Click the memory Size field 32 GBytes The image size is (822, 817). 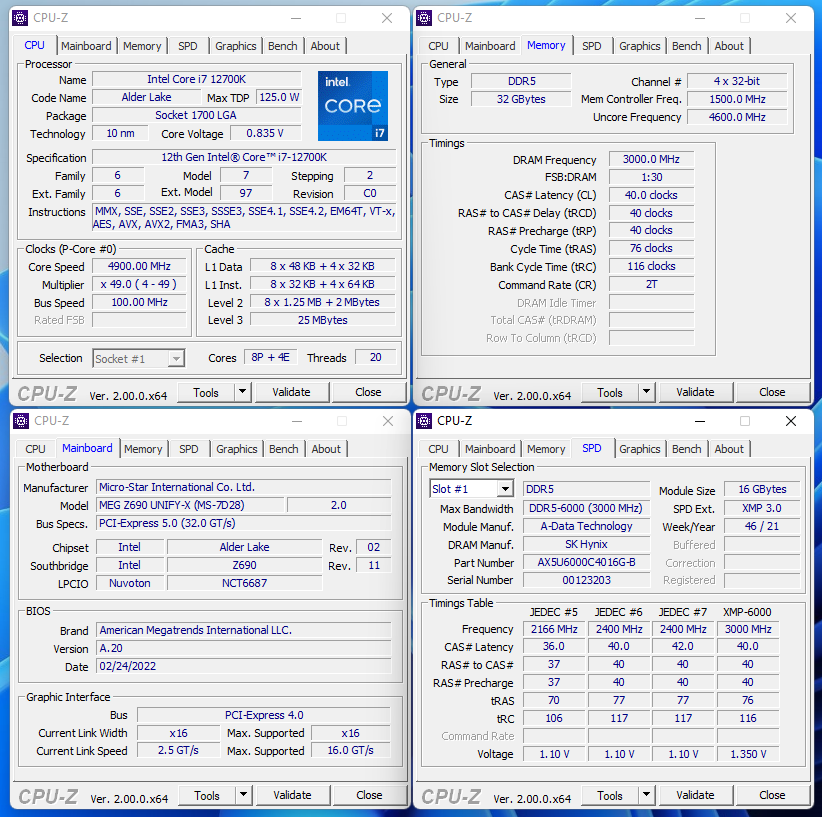(x=522, y=99)
